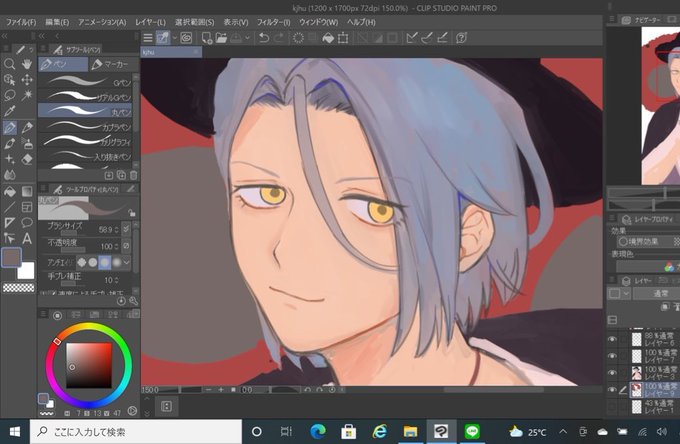The image size is (680, 444).
Task: Select the Pencil tool
Action: pyautogui.click(x=27, y=127)
